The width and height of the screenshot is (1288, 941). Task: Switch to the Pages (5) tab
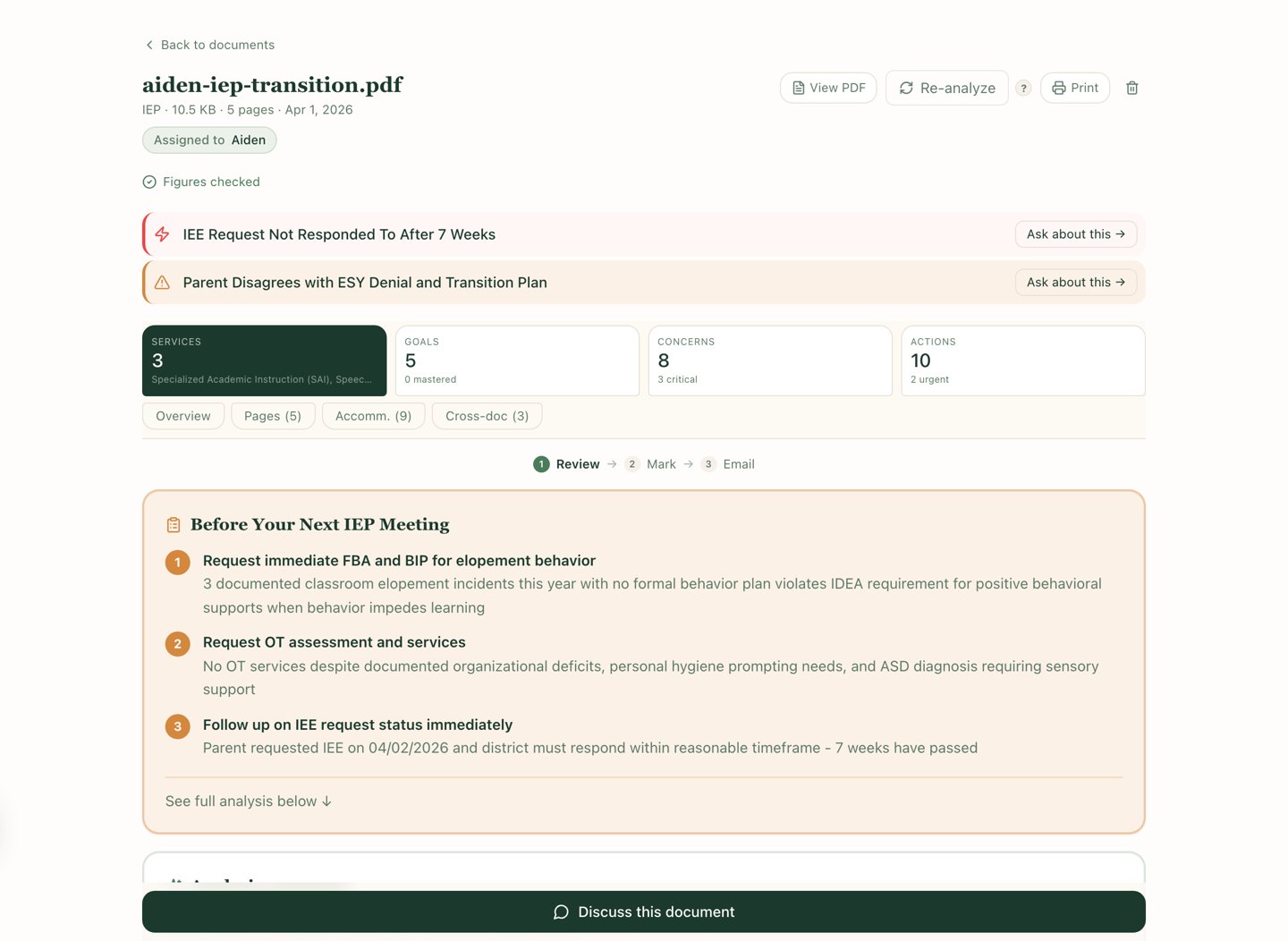point(273,416)
